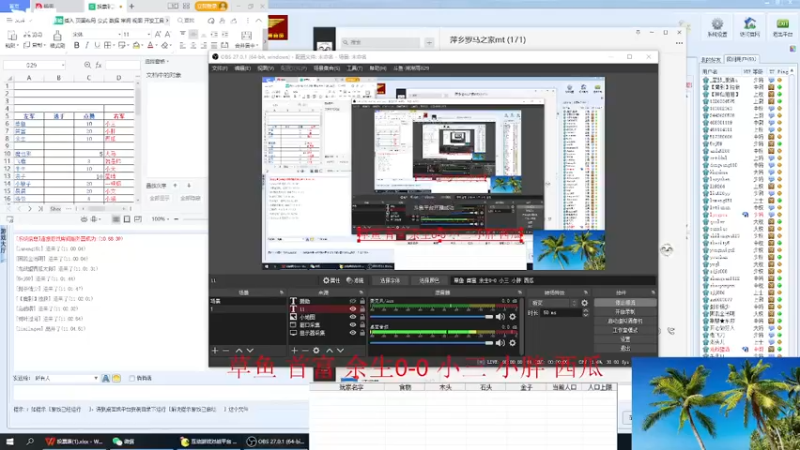Open scene transition properties gear icon

coord(585,303)
